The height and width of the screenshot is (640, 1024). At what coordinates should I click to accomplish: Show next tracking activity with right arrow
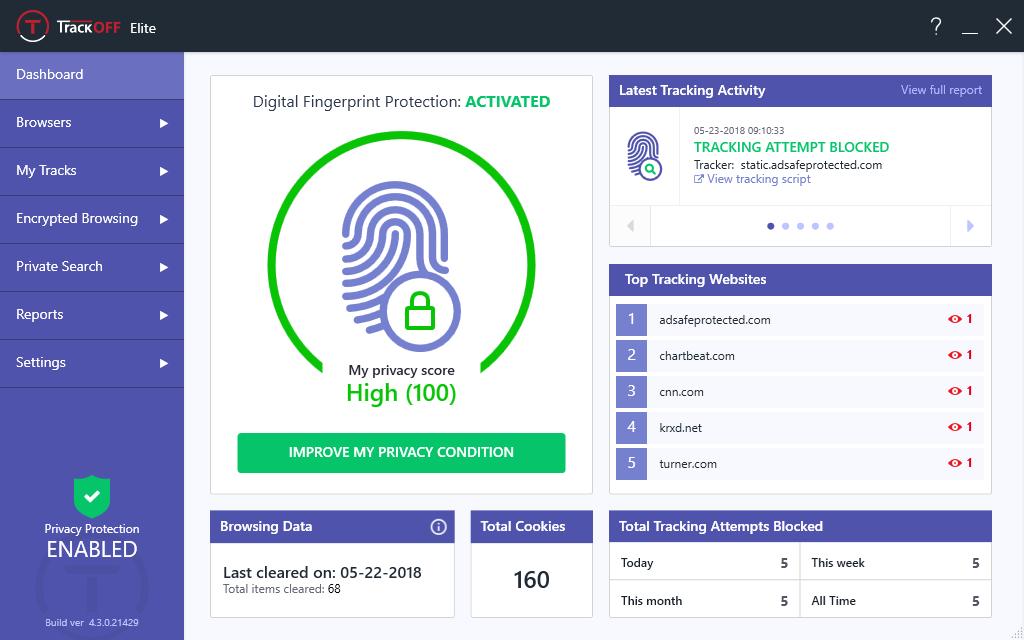pyautogui.click(x=970, y=226)
